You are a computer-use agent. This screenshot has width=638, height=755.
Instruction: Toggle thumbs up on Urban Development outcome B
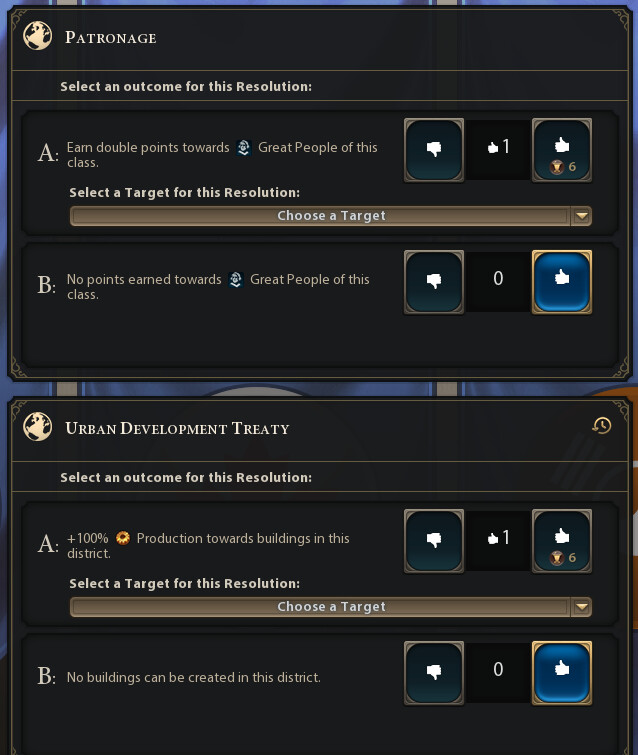click(562, 672)
